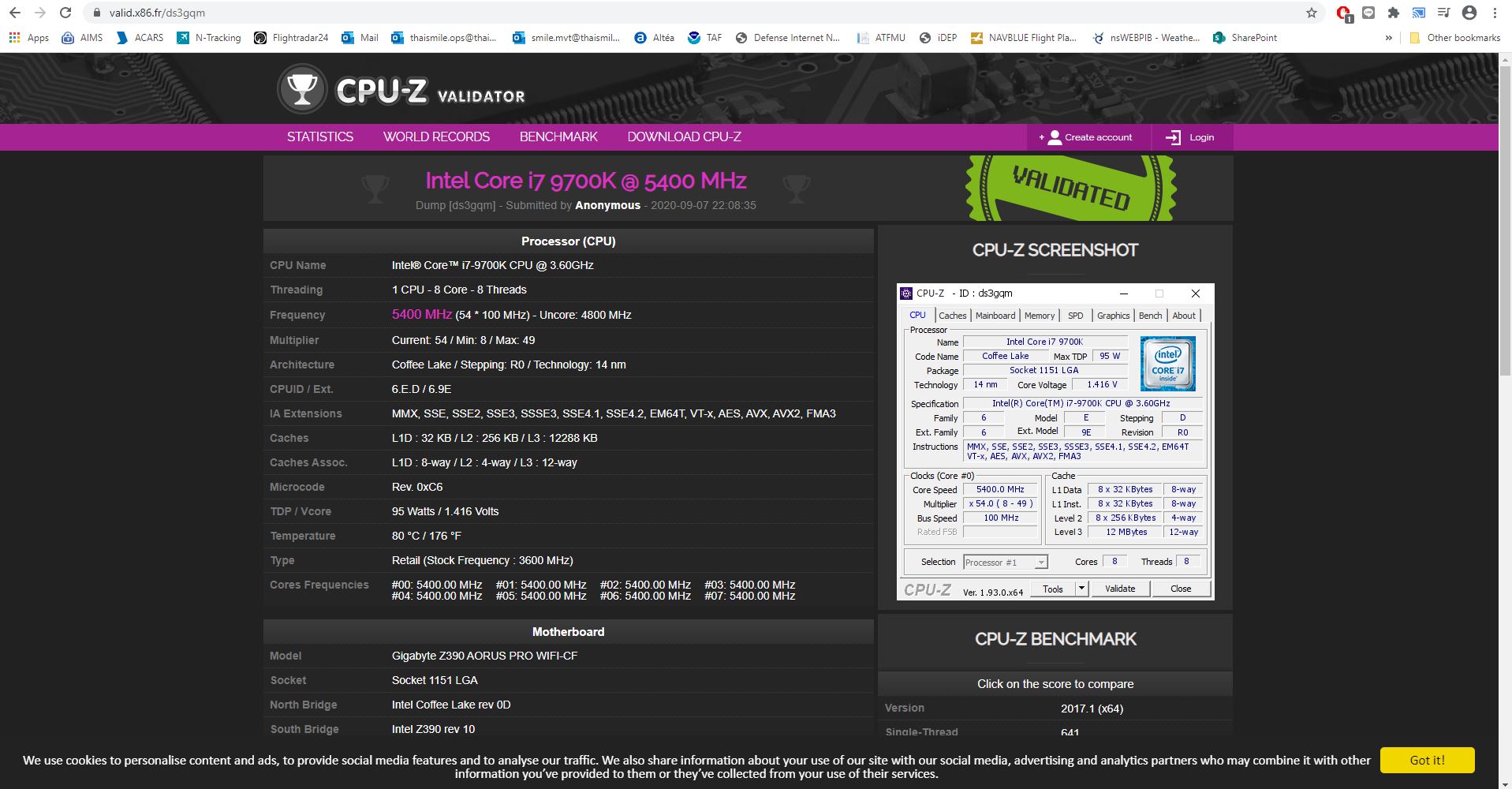Select the Caches tab in CPU-Z screenshot
The width and height of the screenshot is (1512, 789).
[x=952, y=316]
